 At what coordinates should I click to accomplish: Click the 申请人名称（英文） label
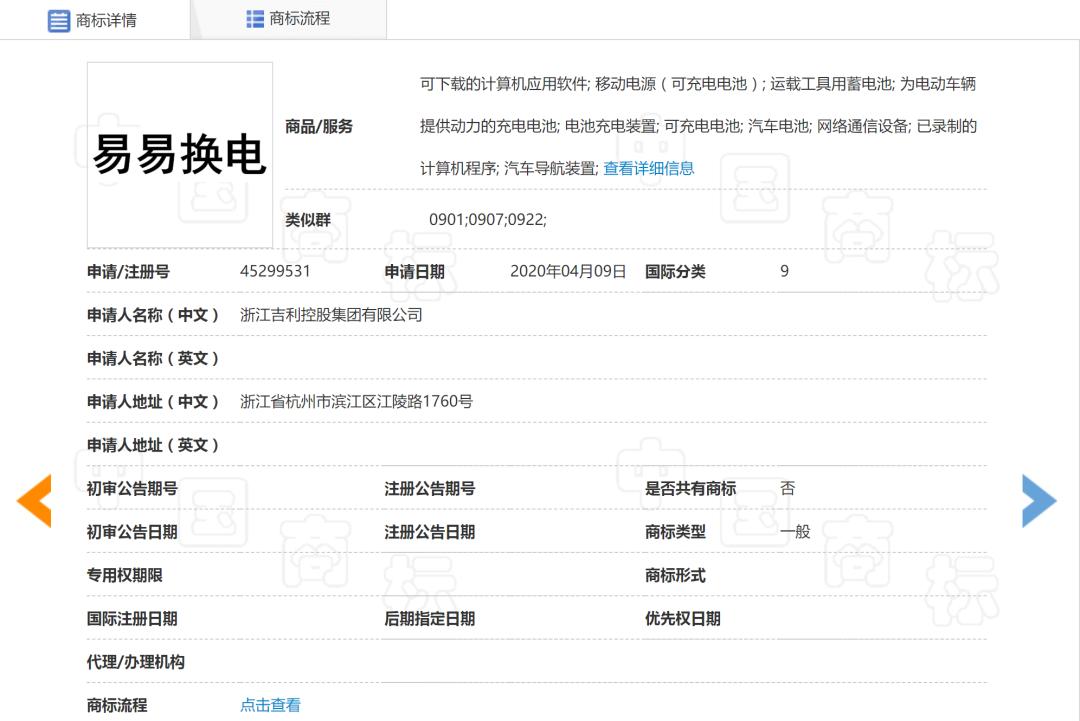point(152,358)
